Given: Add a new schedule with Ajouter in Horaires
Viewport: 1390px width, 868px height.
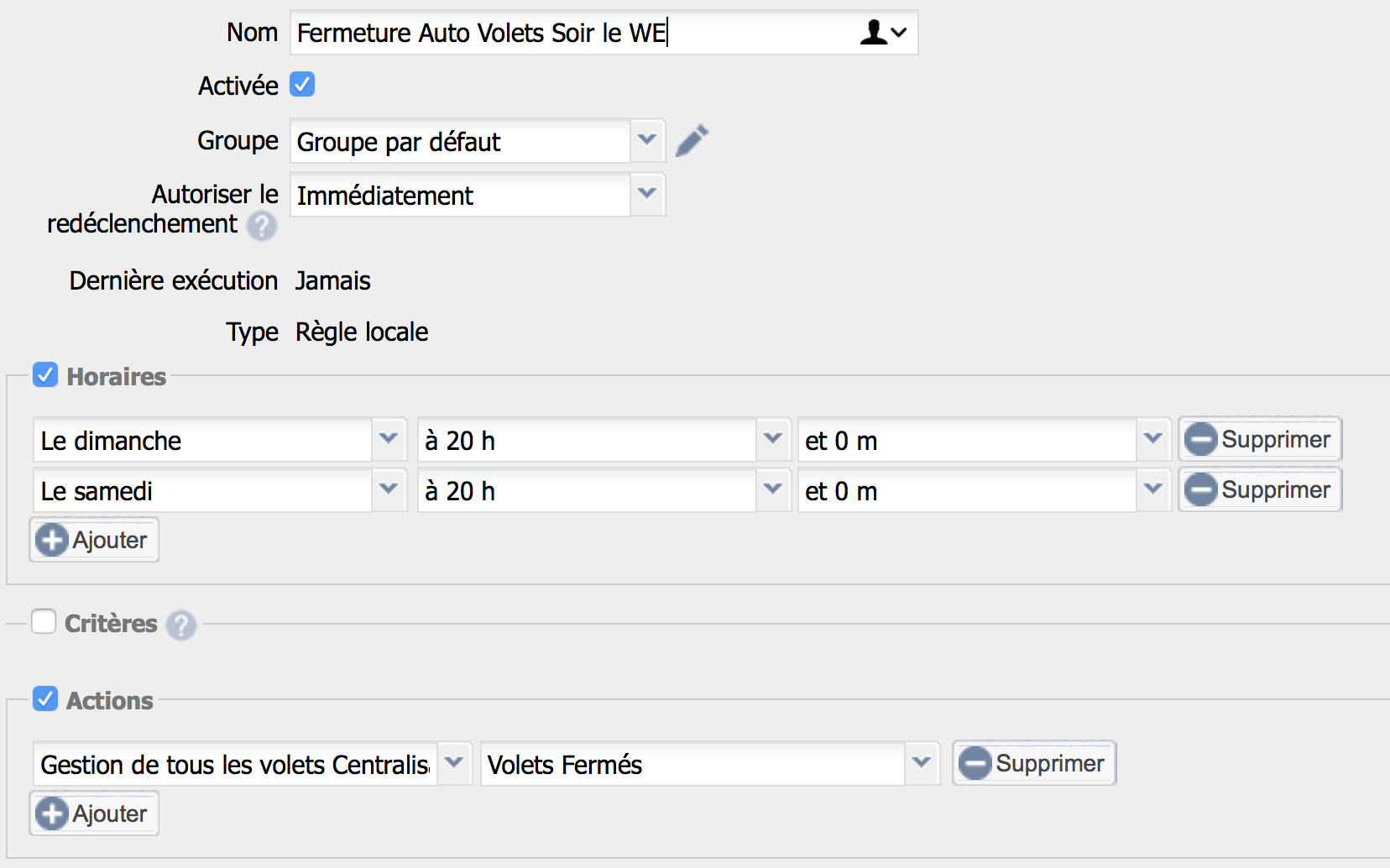Looking at the screenshot, I should pyautogui.click(x=94, y=540).
